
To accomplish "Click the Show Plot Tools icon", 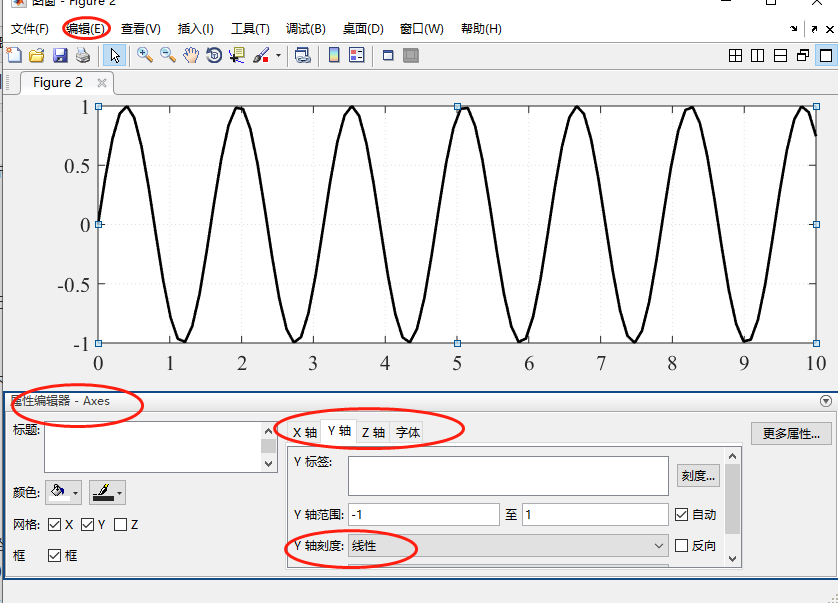I will click(411, 55).
